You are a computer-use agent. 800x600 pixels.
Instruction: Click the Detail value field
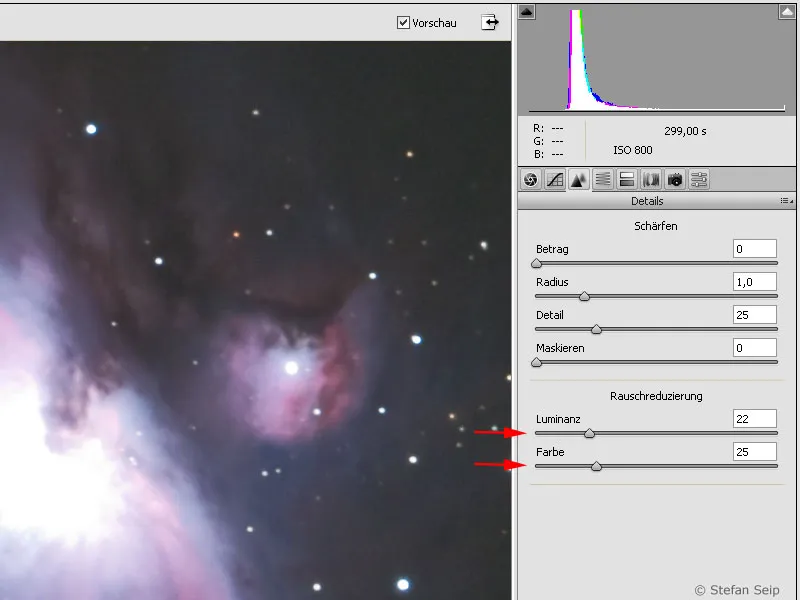click(755, 315)
